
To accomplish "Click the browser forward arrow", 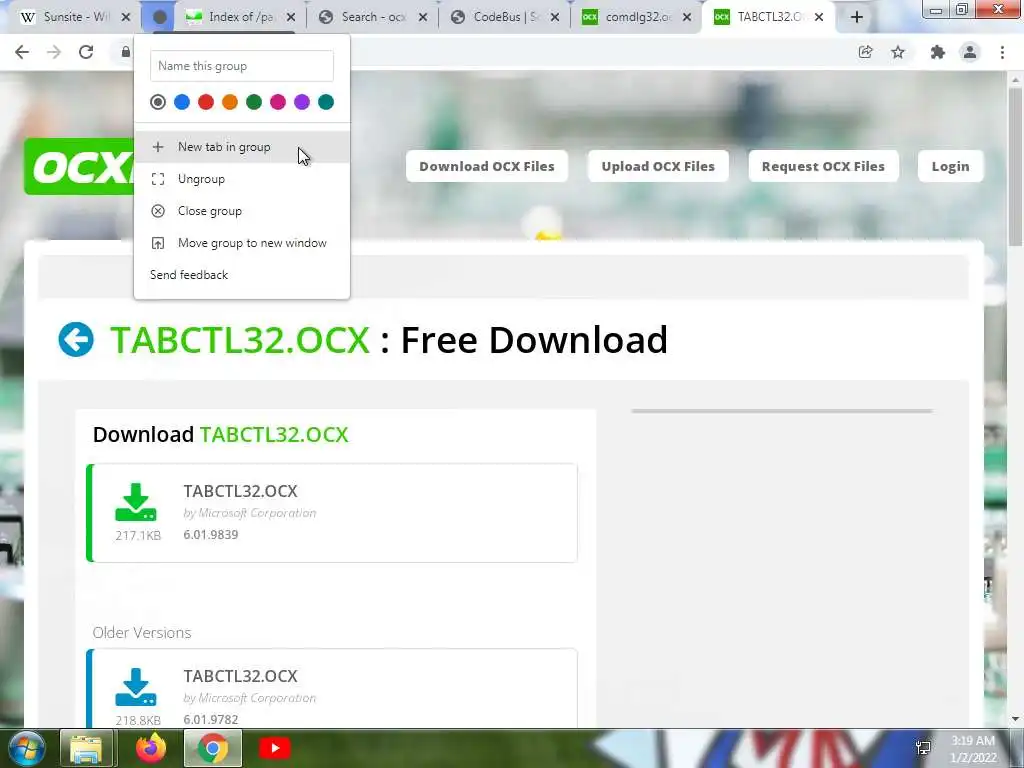I will 54,52.
